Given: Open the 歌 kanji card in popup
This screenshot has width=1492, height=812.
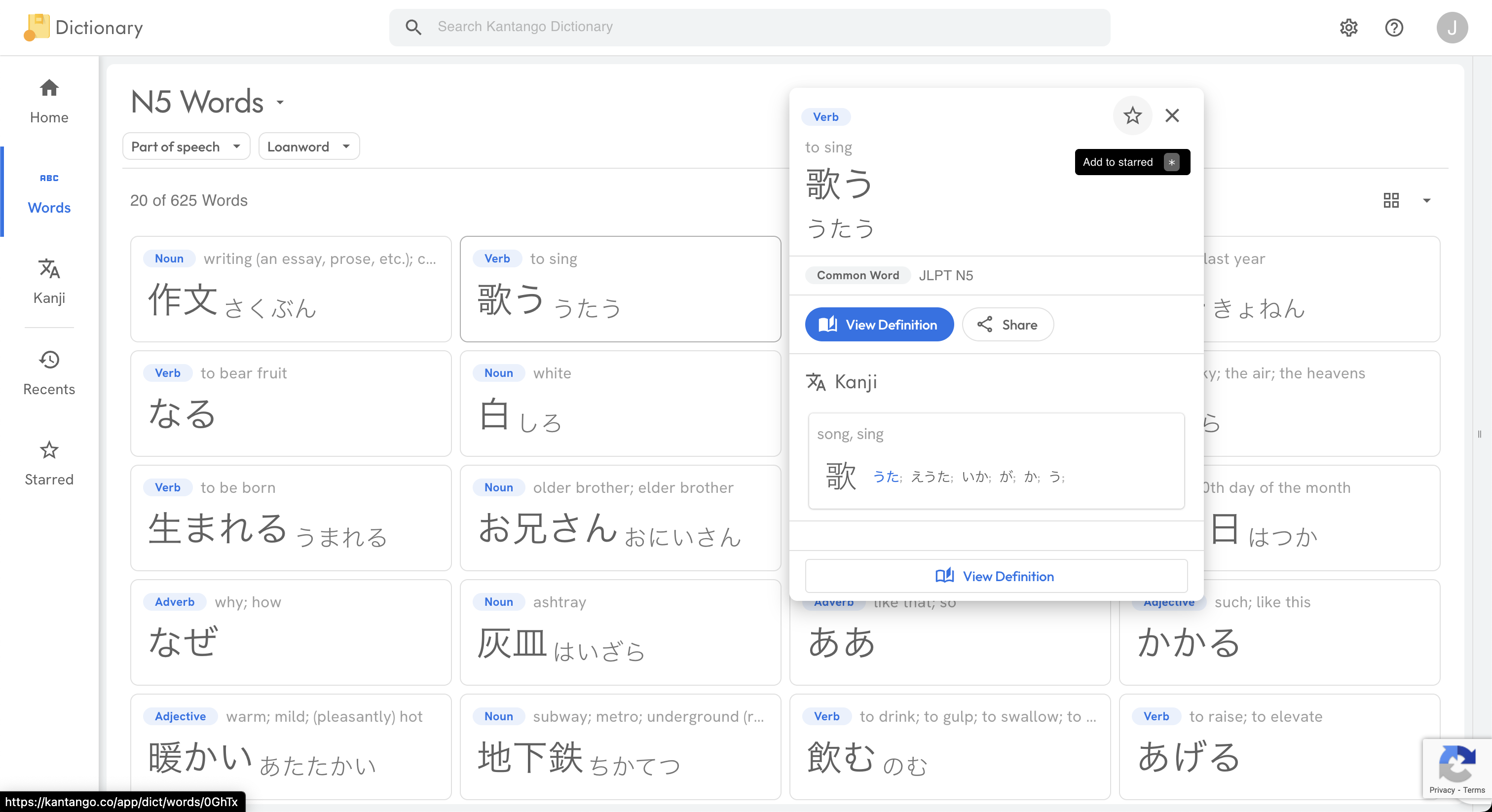Looking at the screenshot, I should tap(996, 461).
